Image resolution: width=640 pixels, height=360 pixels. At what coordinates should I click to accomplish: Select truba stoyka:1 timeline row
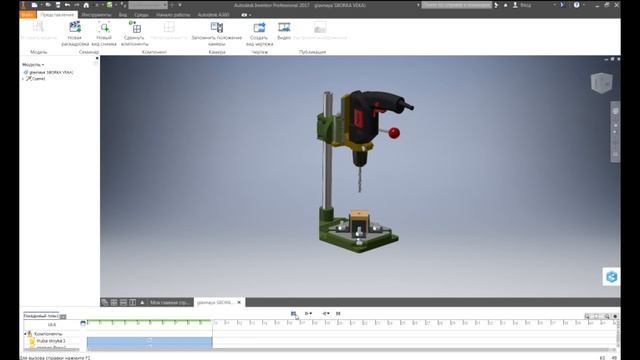tap(51, 341)
